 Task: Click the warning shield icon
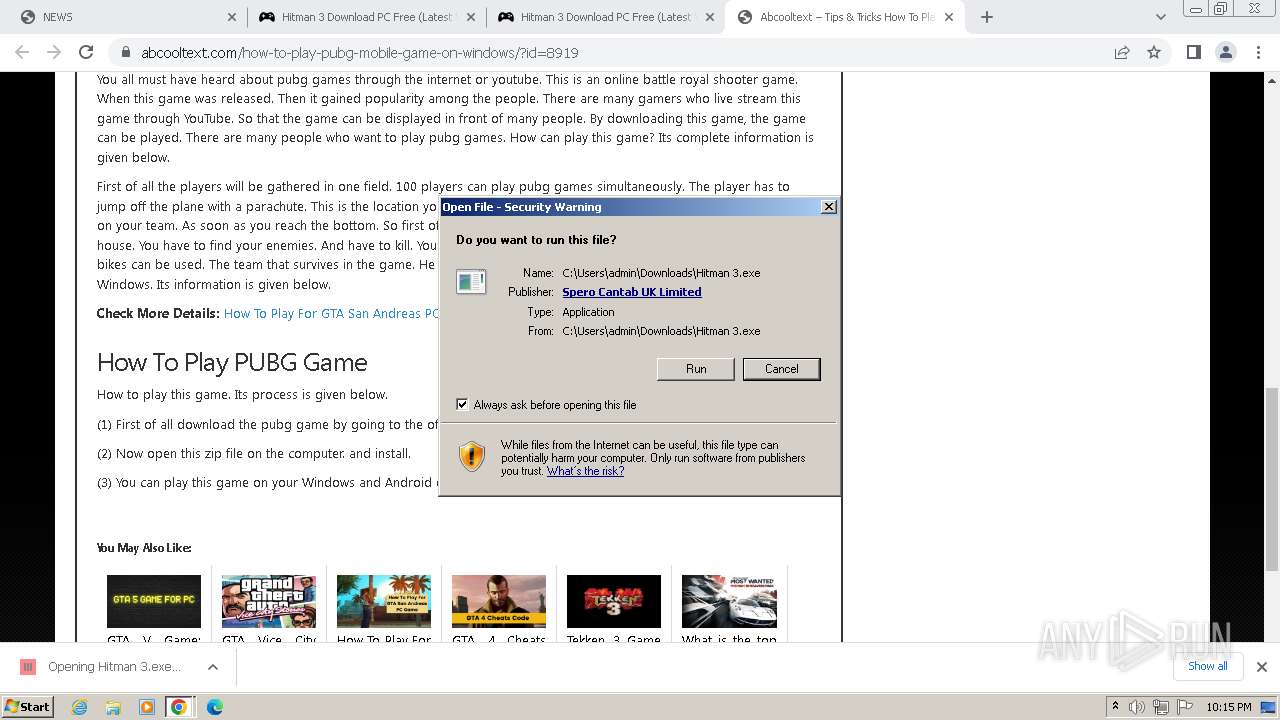[x=472, y=456]
